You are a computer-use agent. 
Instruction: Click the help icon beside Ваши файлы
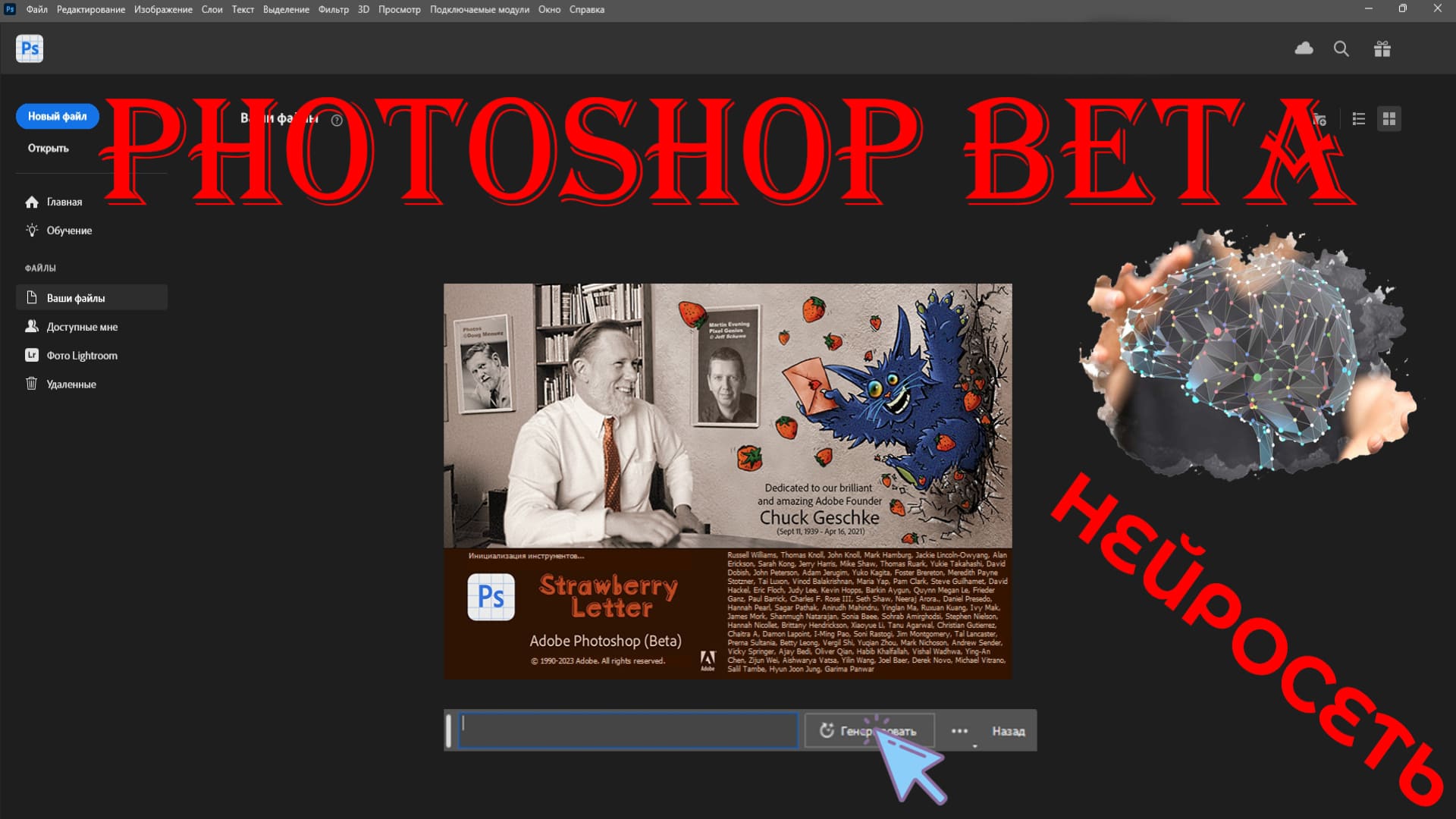point(337,120)
